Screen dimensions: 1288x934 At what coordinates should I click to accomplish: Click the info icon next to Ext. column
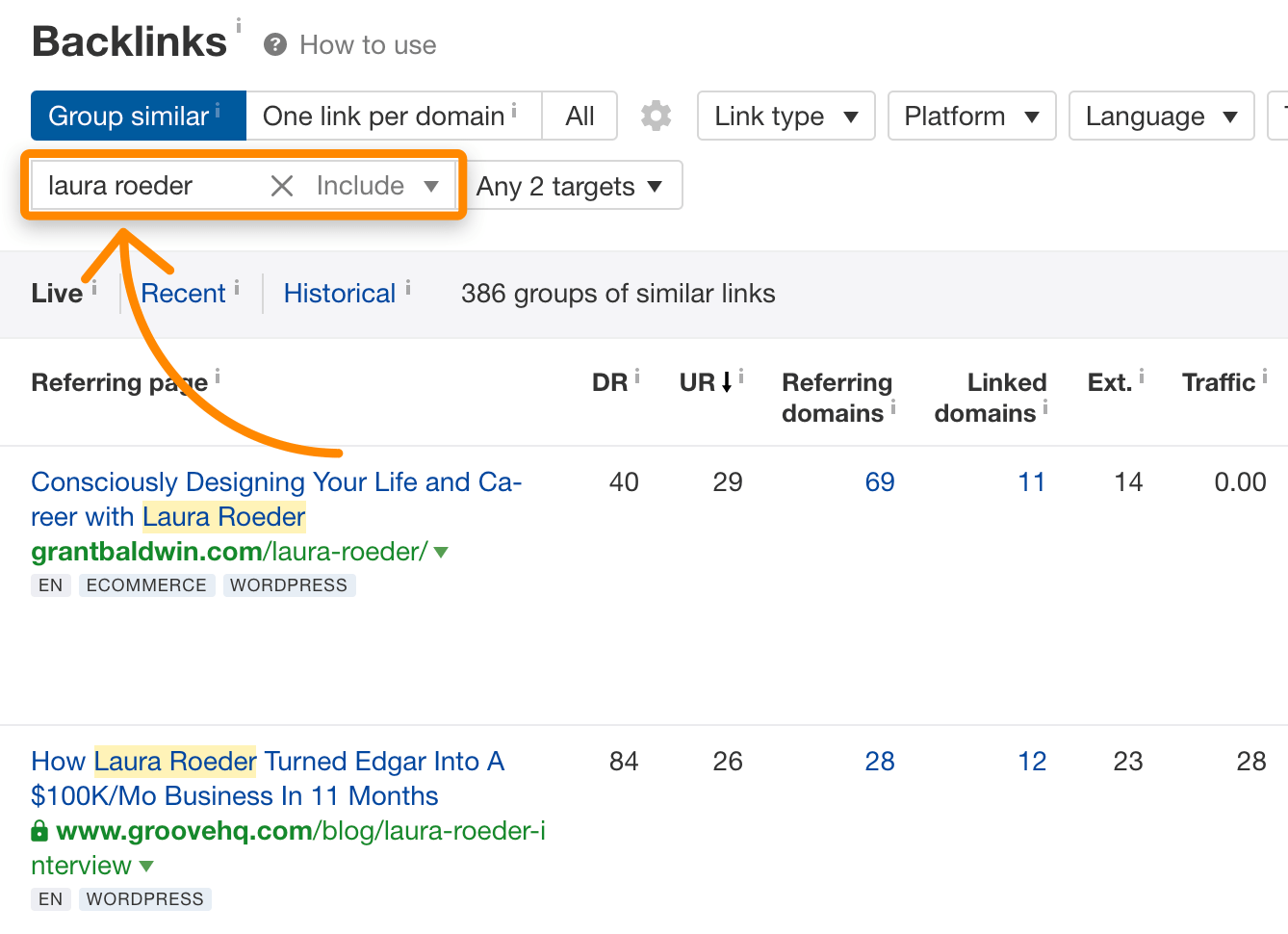pyautogui.click(x=1142, y=376)
